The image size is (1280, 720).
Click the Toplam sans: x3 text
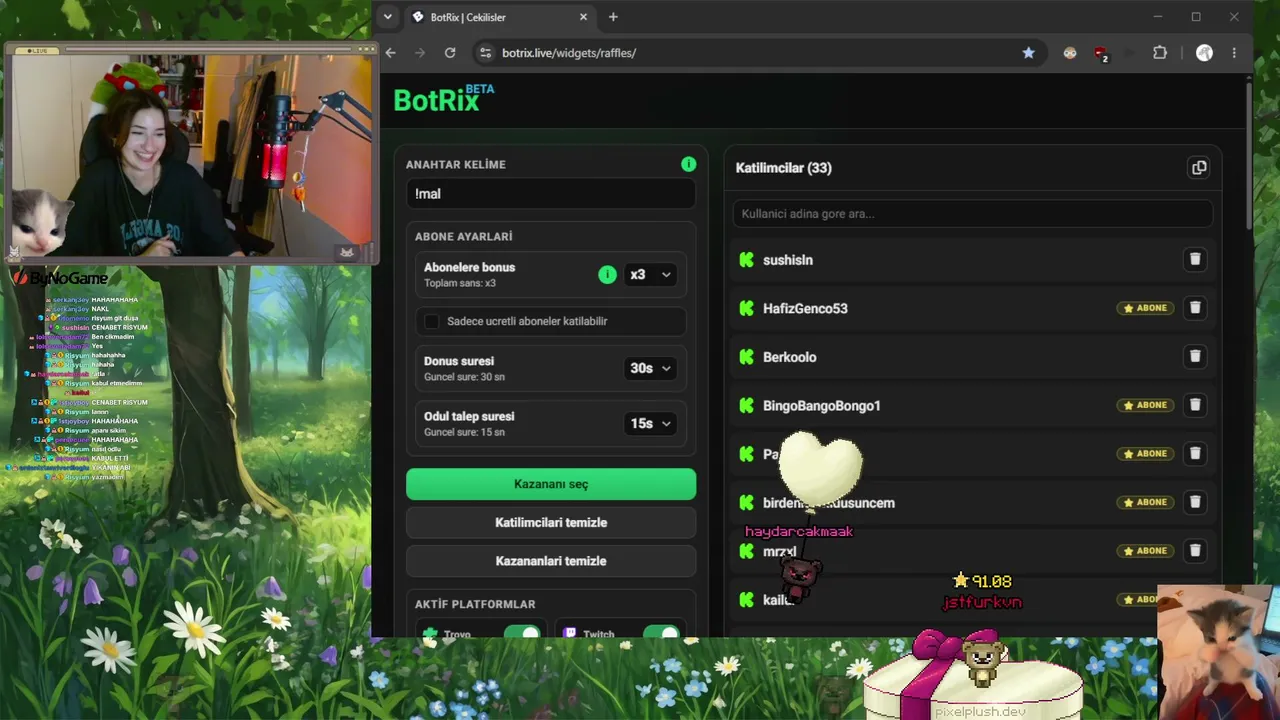coord(460,283)
